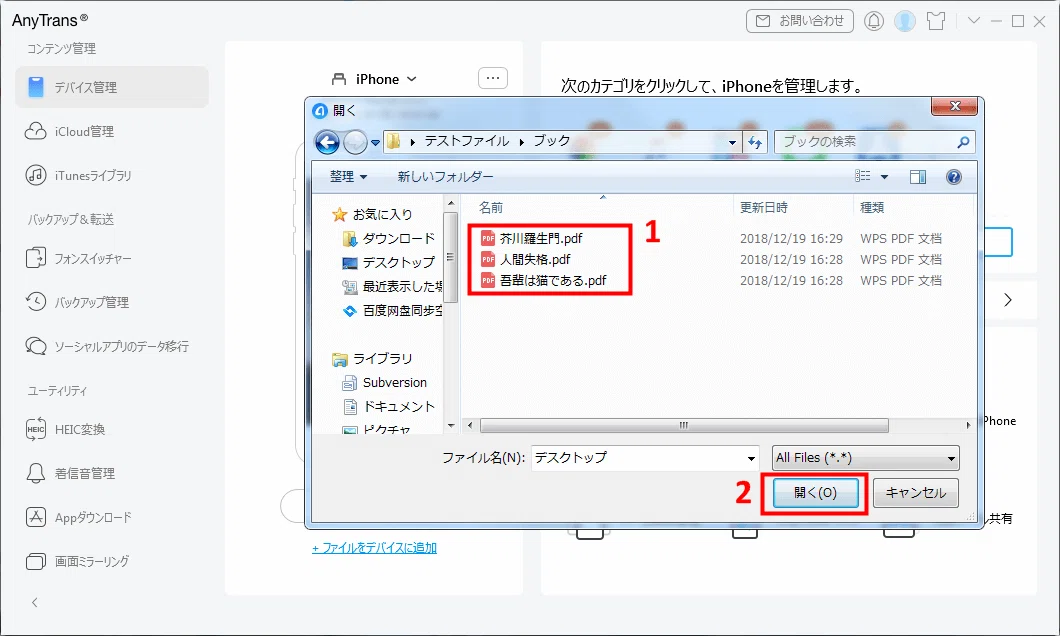Open the 整理 menu in the dialog

click(348, 176)
